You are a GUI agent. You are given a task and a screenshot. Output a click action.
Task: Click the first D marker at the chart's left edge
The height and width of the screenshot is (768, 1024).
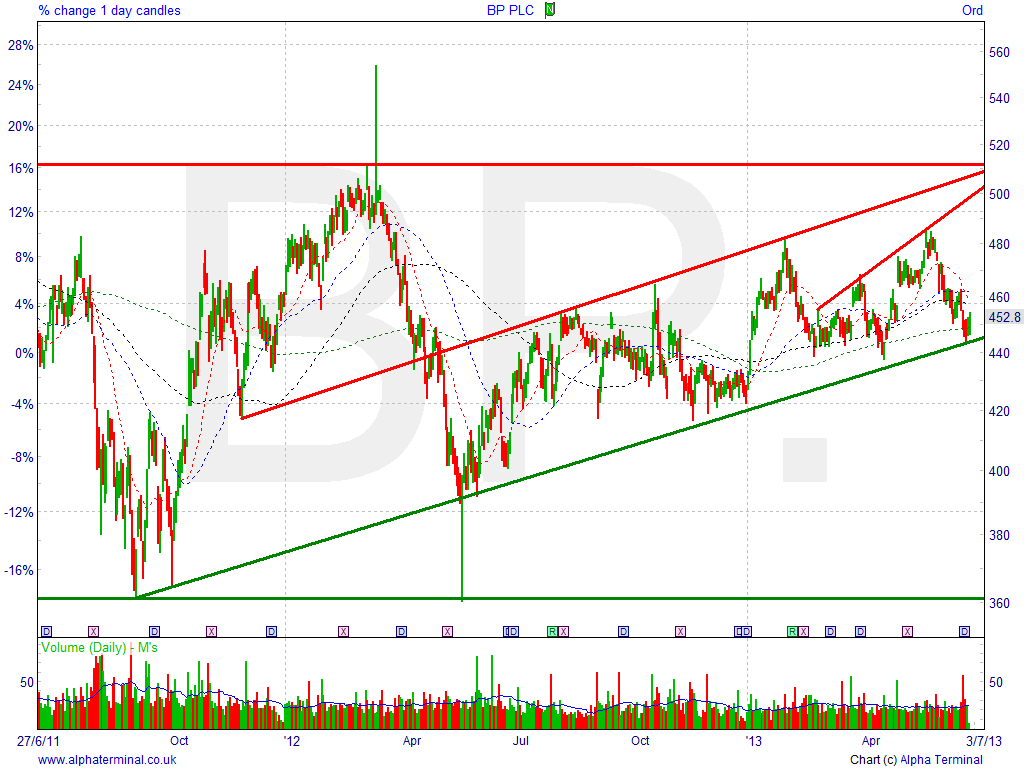(46, 632)
